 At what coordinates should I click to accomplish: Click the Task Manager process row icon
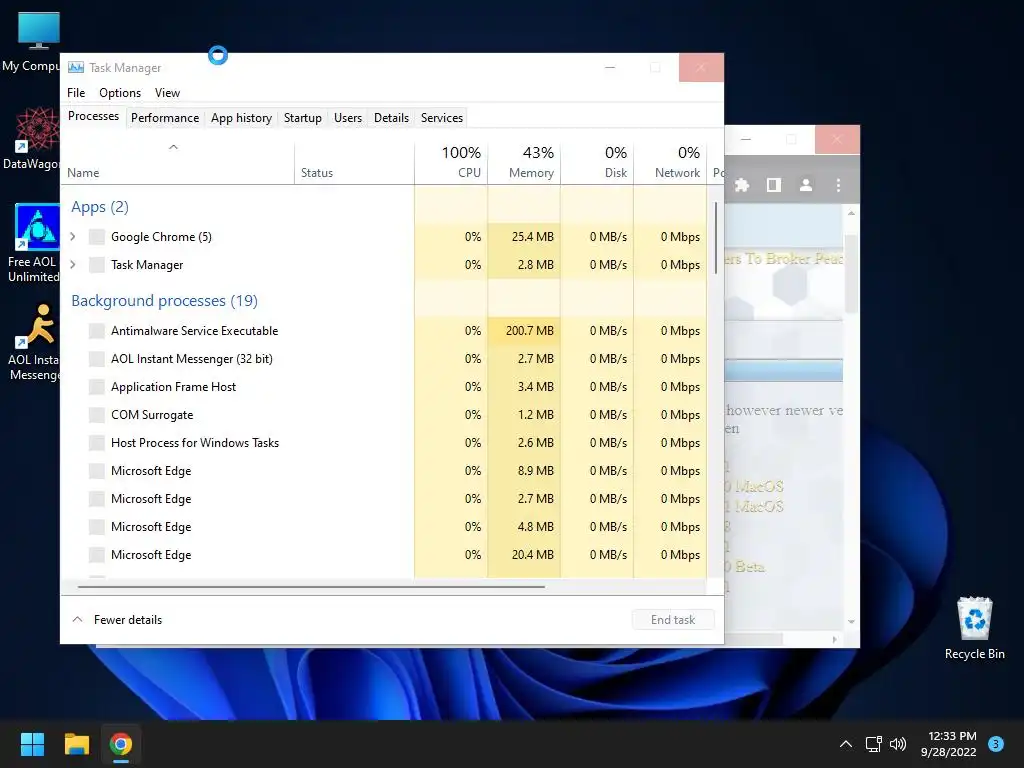97,265
